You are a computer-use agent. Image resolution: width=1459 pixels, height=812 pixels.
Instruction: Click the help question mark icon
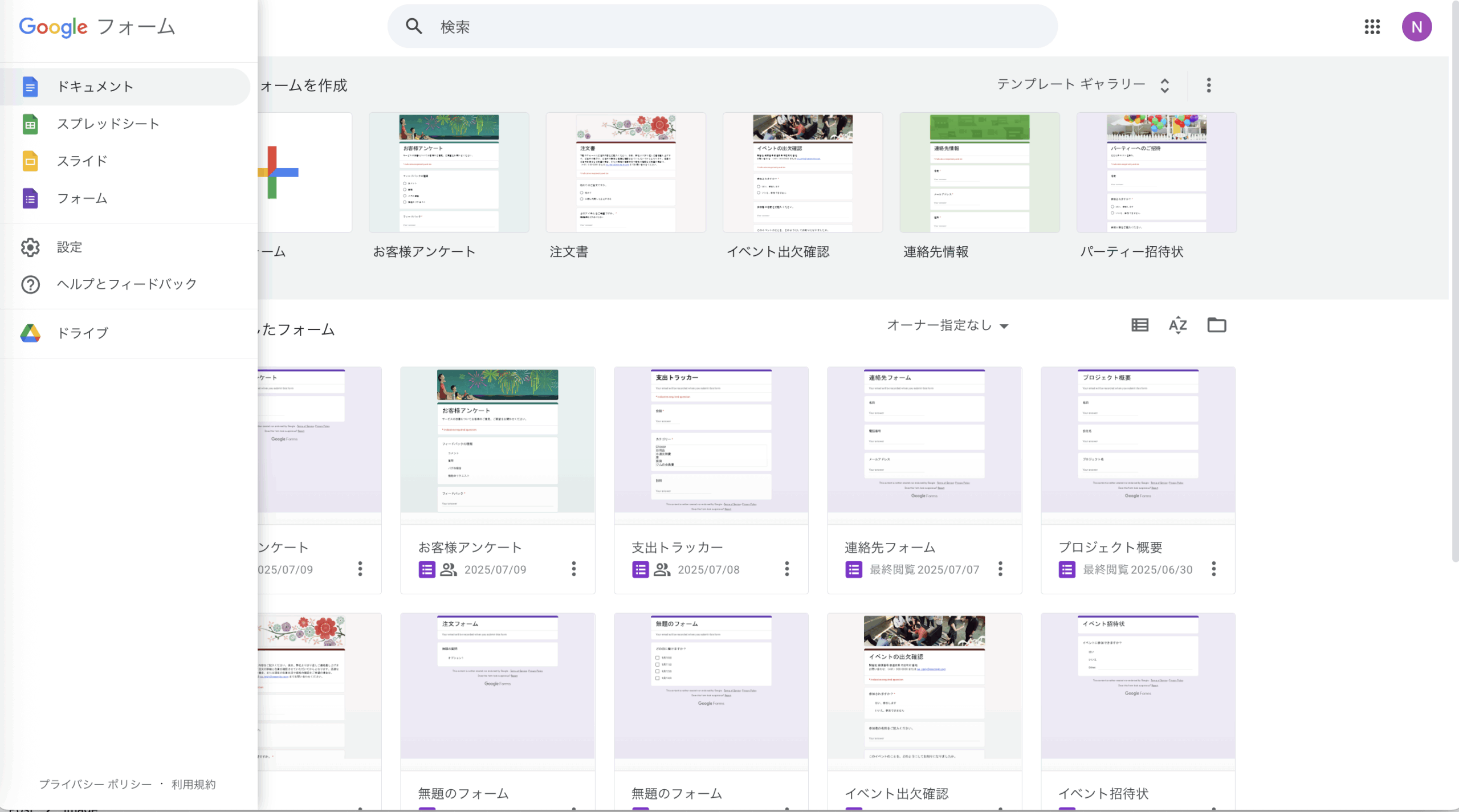(x=30, y=284)
